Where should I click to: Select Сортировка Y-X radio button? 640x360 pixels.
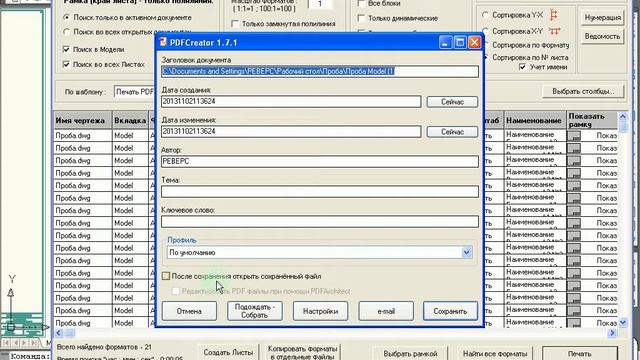click(x=485, y=15)
